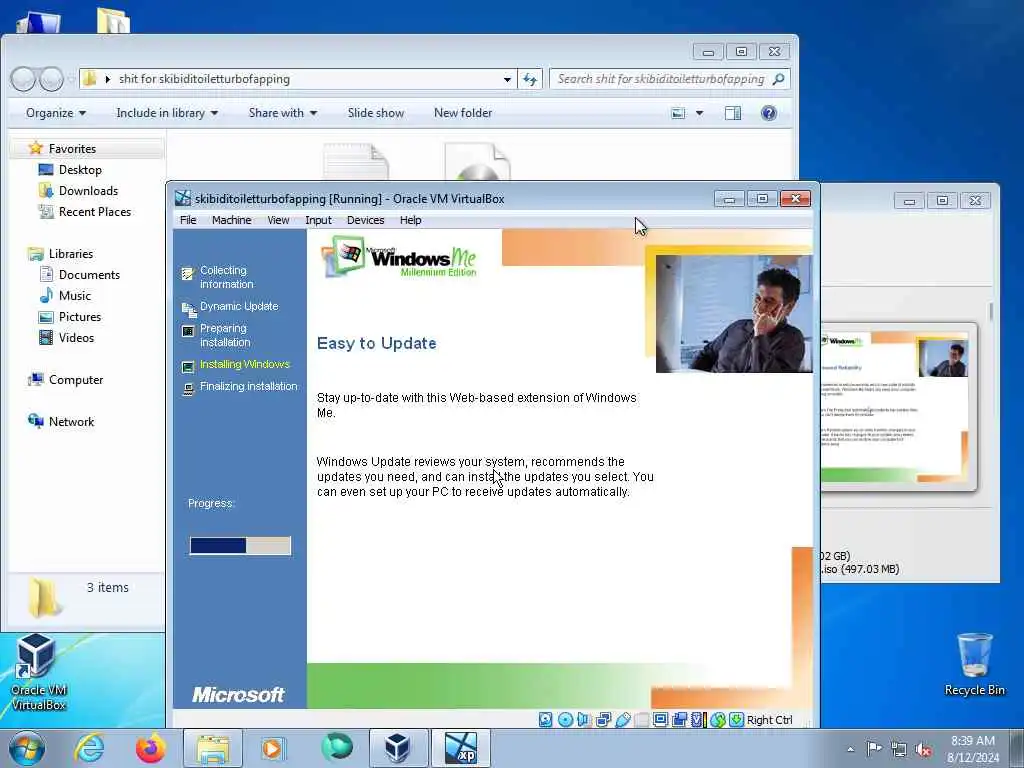Click the optical disk status icon in VirtualBox
1024x768 pixels.
tap(566, 720)
